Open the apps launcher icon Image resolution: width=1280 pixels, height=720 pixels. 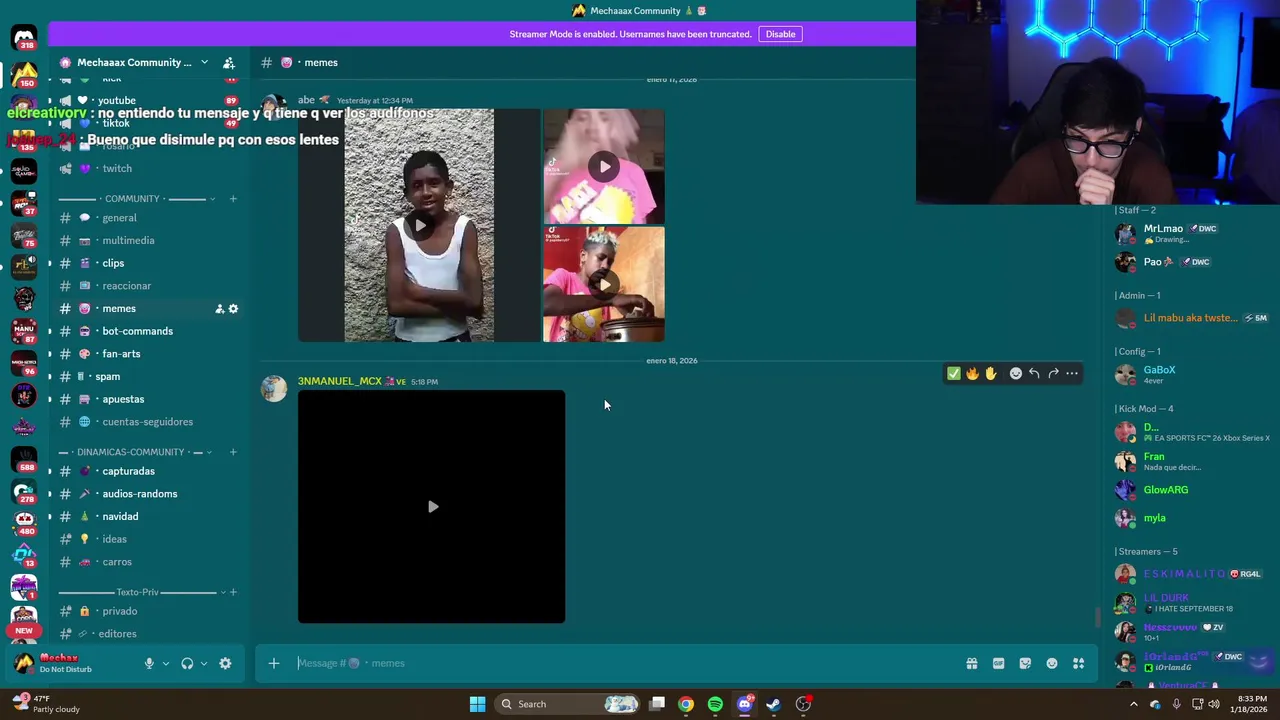tap(1079, 663)
